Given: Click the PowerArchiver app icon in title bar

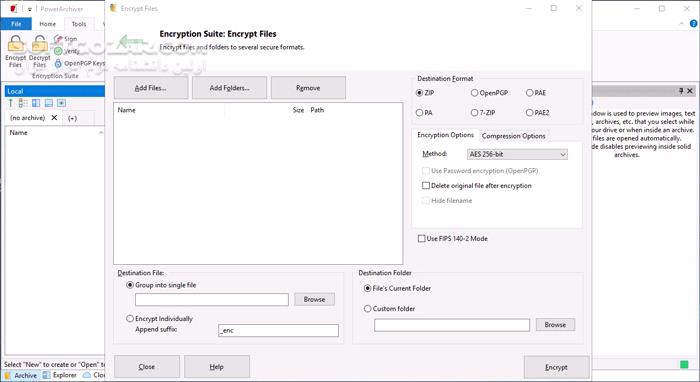Looking at the screenshot, I should (x=13, y=8).
